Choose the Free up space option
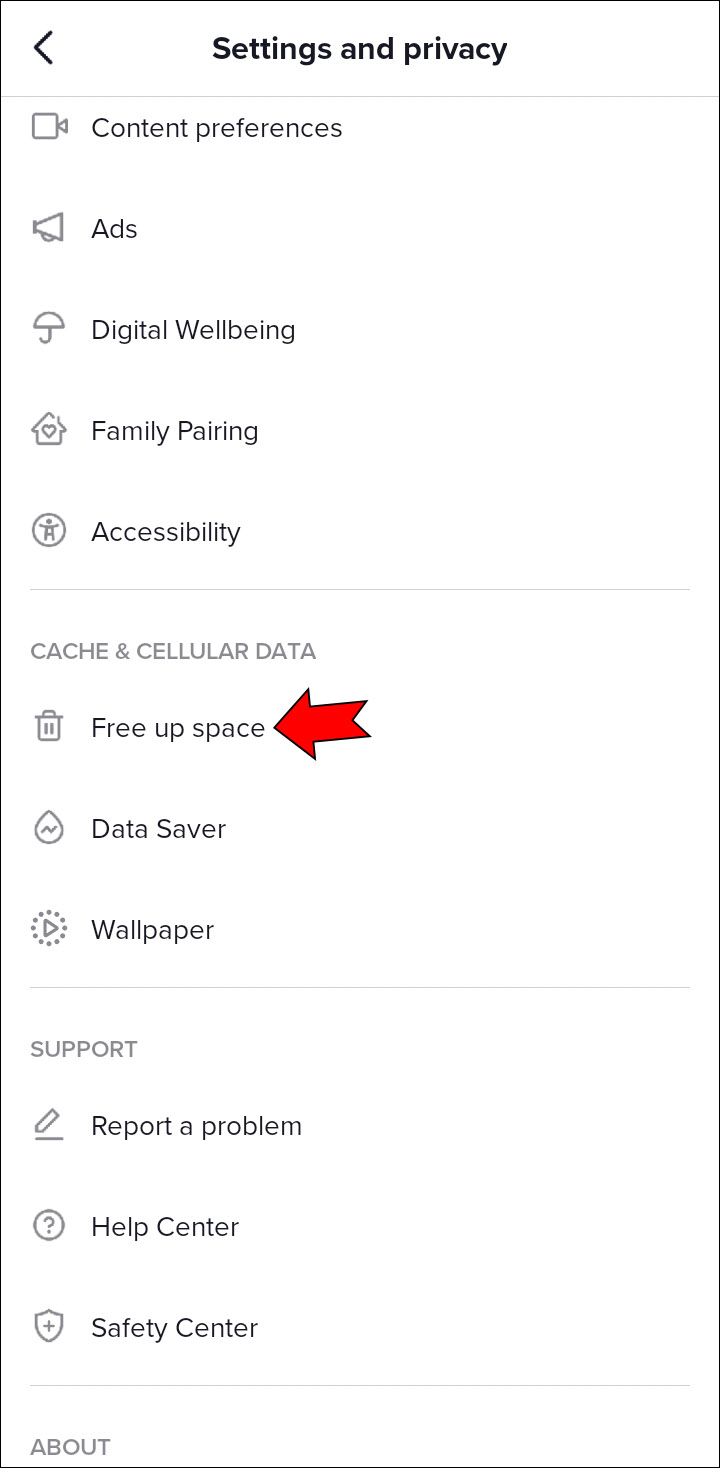Screen dimensions: 720x1468 (178, 728)
